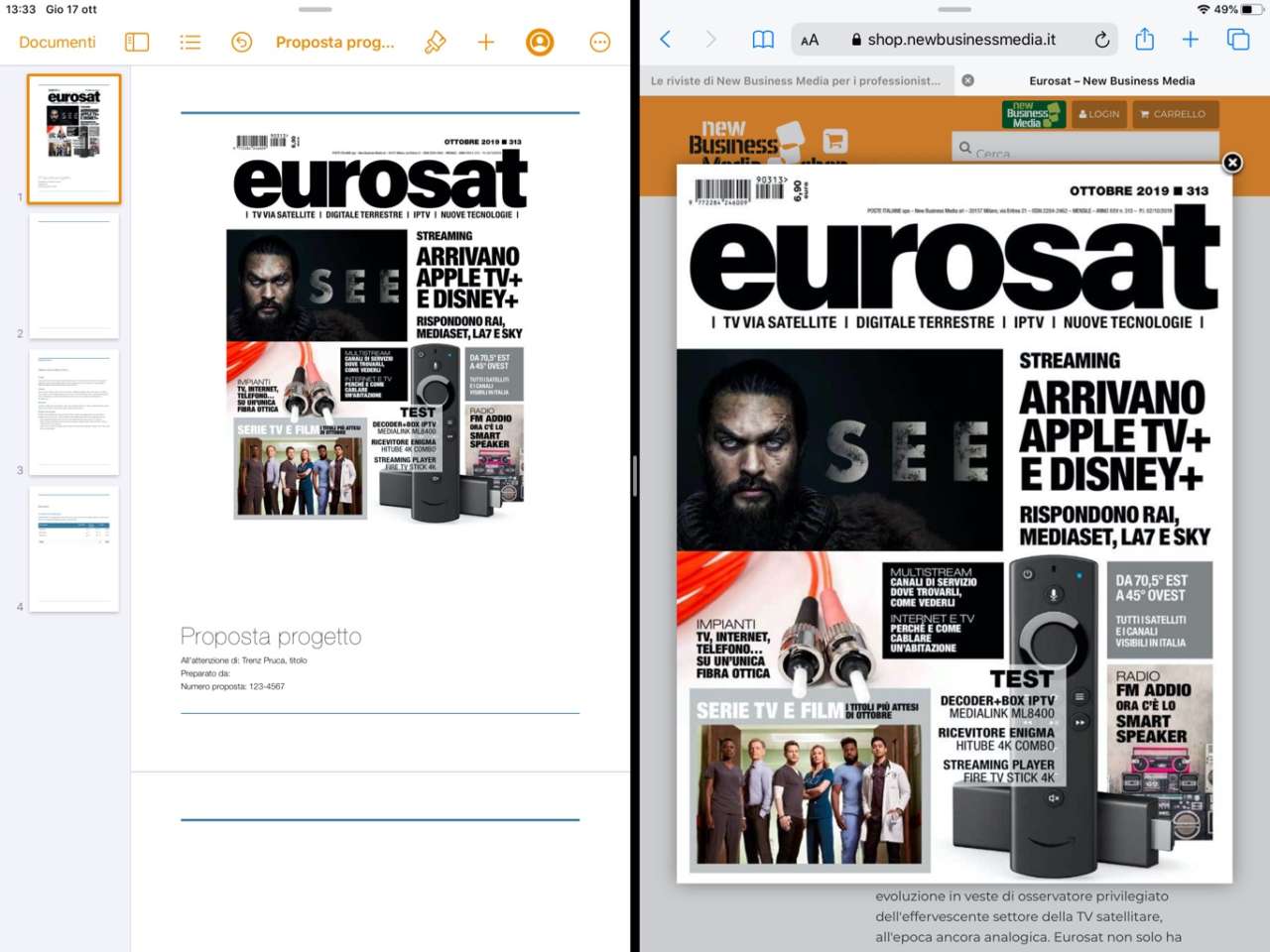Tap the Pages window multitasking handle
The height and width of the screenshot is (952, 1270).
[315, 10]
